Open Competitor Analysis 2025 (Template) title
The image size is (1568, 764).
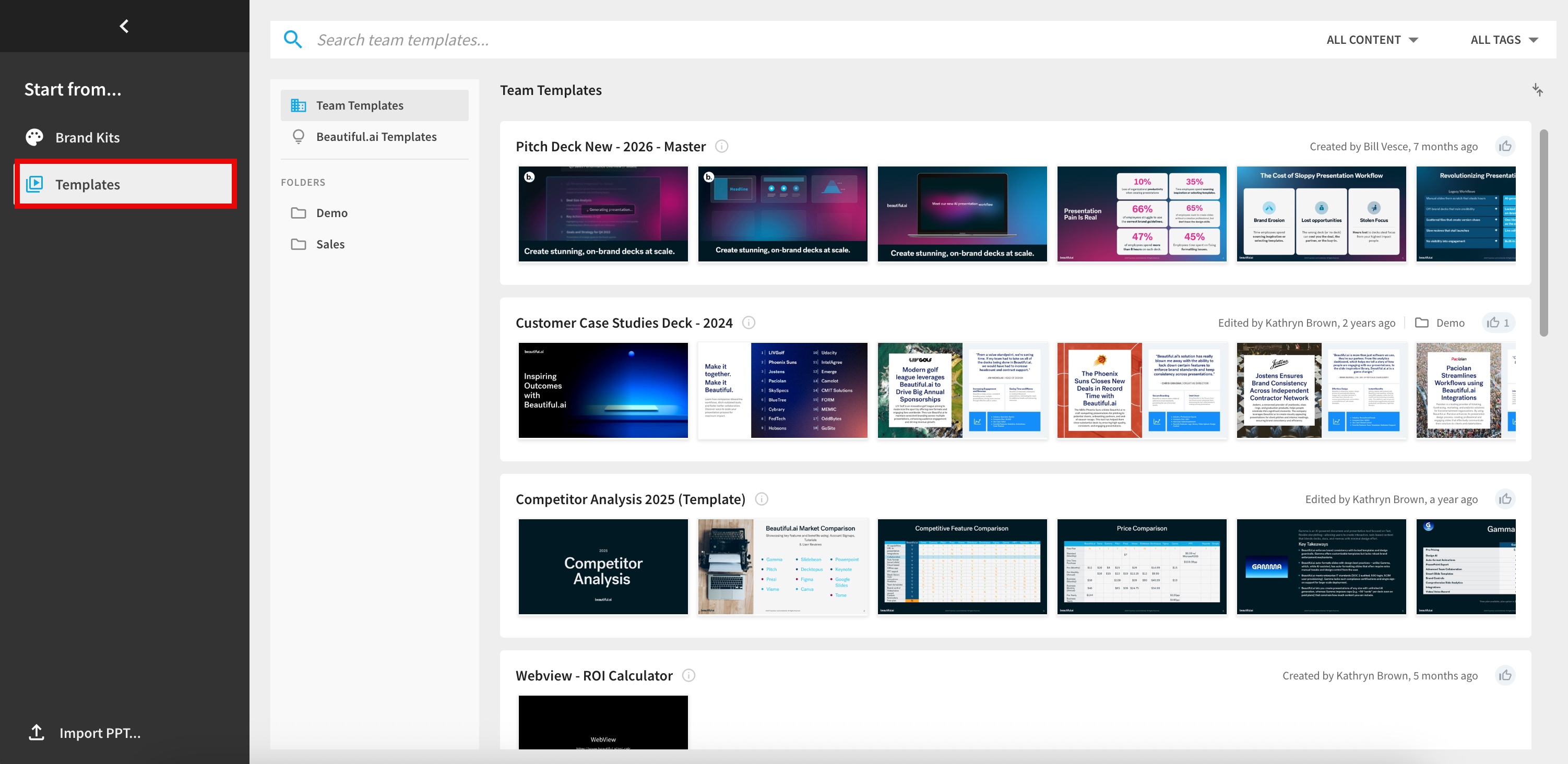point(630,499)
